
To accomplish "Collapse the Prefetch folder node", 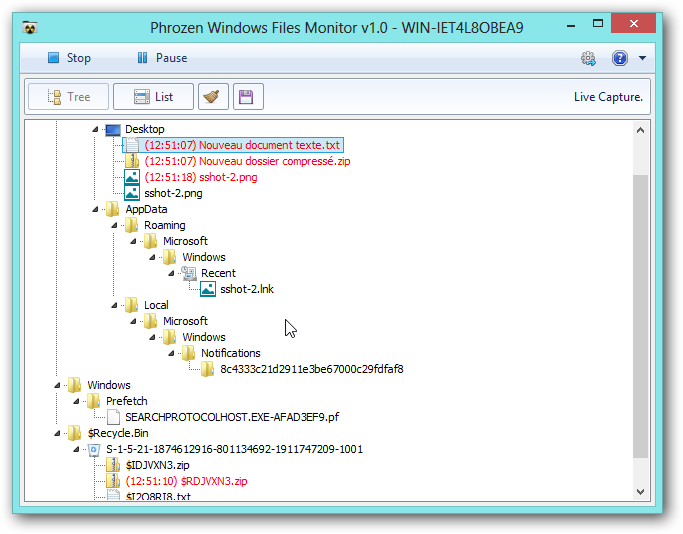I will coord(76,402).
